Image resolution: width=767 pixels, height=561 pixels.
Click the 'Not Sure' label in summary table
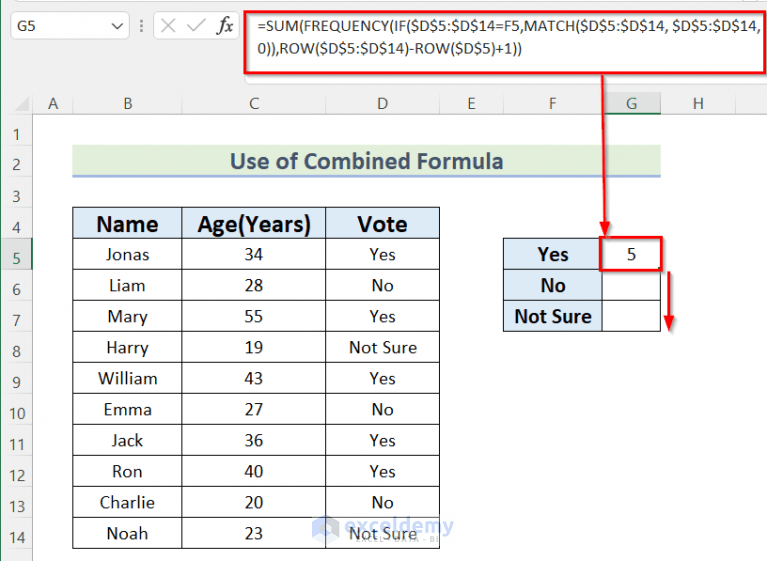(x=553, y=316)
